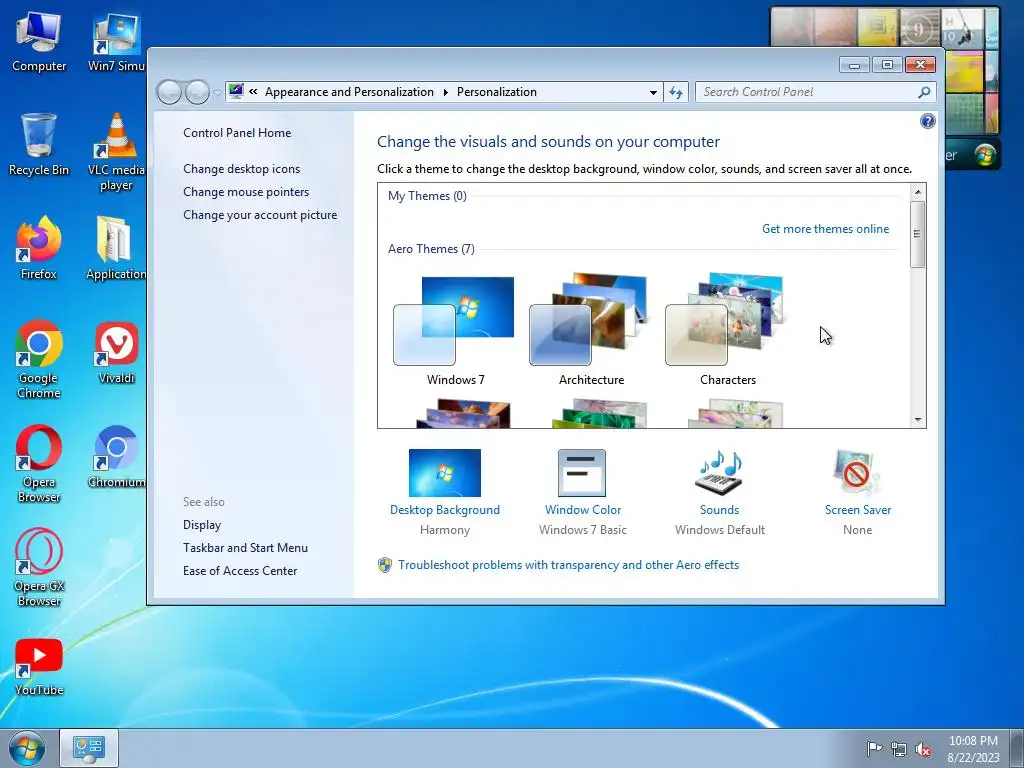
Task: Select the Control Panel taskbar button
Action: [89, 748]
